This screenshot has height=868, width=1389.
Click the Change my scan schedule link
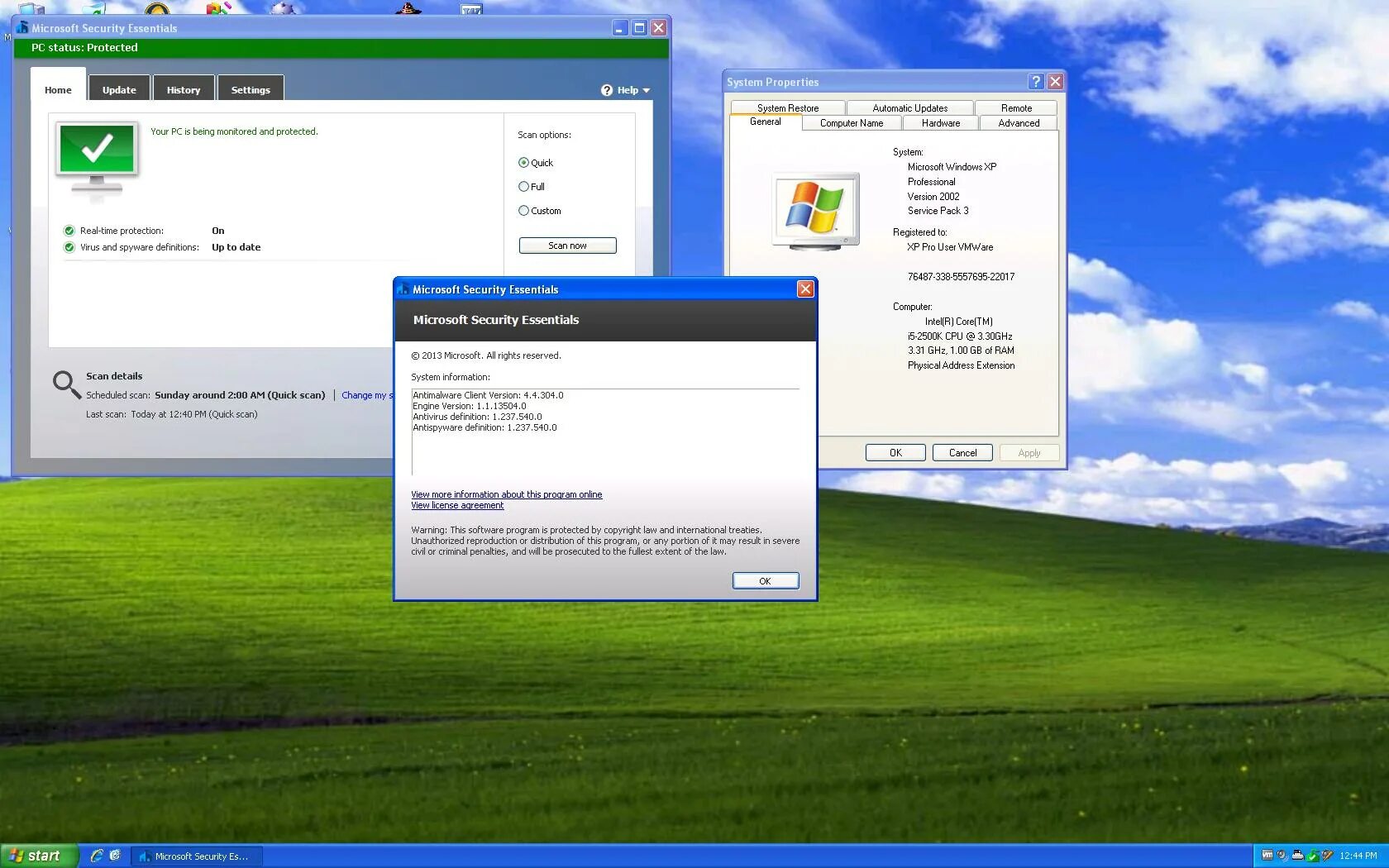(x=368, y=395)
